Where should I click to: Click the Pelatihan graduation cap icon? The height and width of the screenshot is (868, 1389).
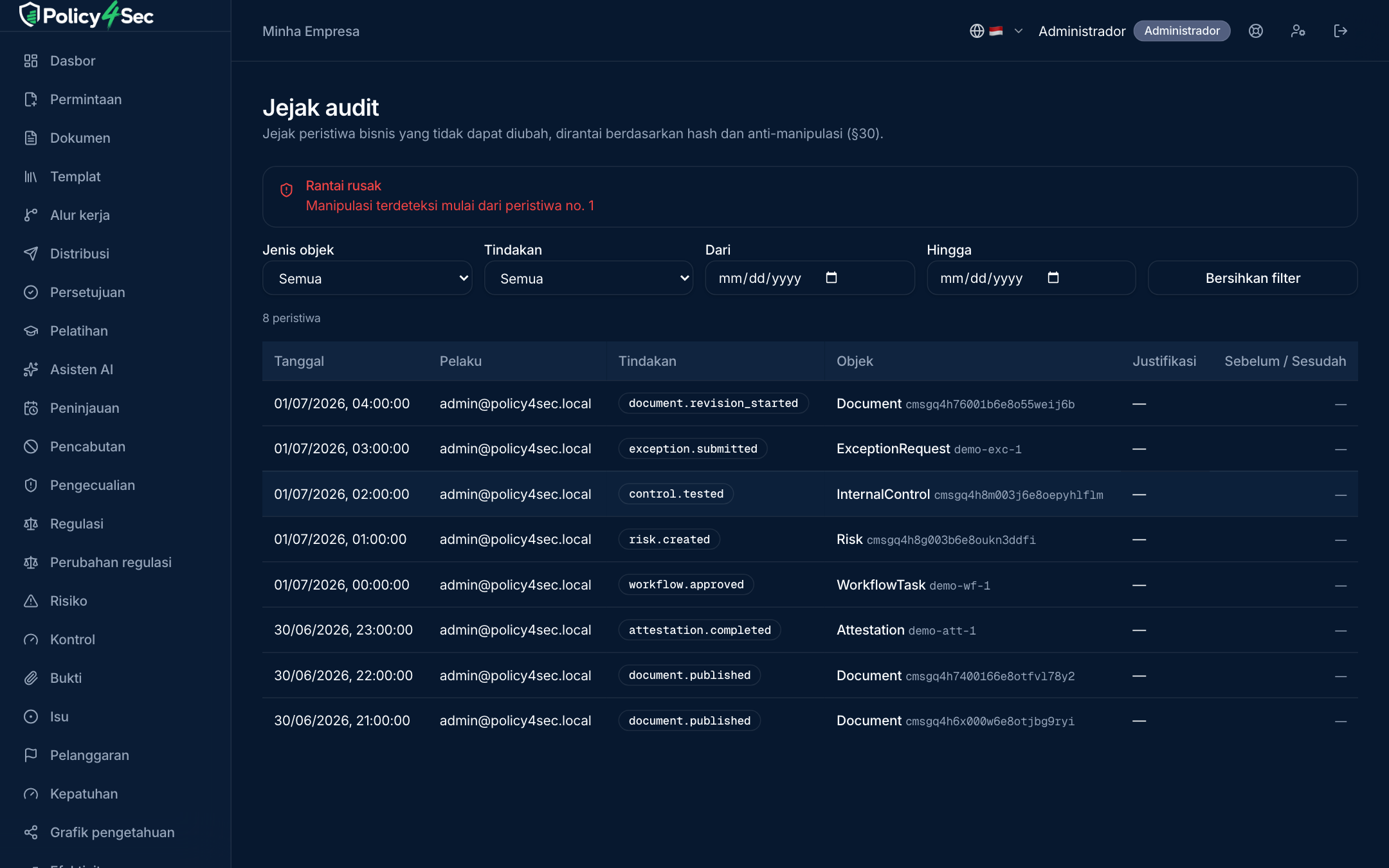click(31, 331)
